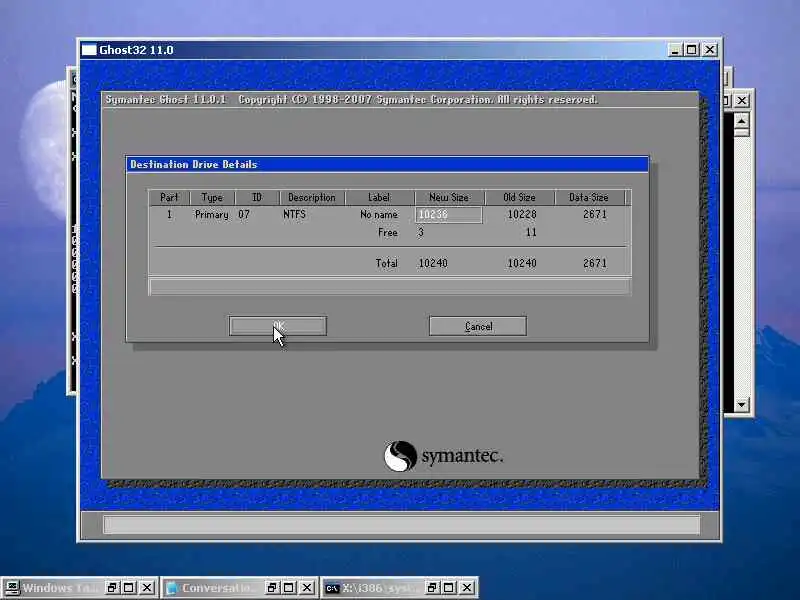The height and width of the screenshot is (600, 800).
Task: Maximize the minimized Conversation window
Action: coord(289,587)
